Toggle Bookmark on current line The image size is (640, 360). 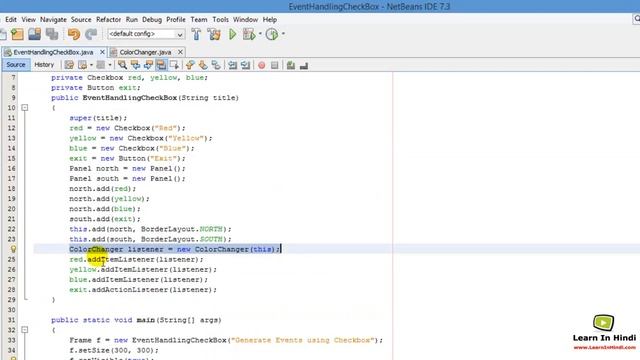pos(216,65)
